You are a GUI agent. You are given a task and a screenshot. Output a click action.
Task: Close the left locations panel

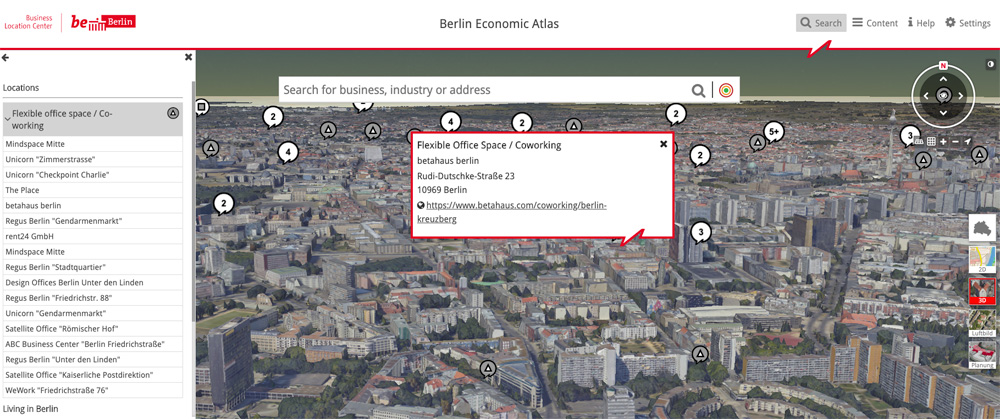point(188,57)
